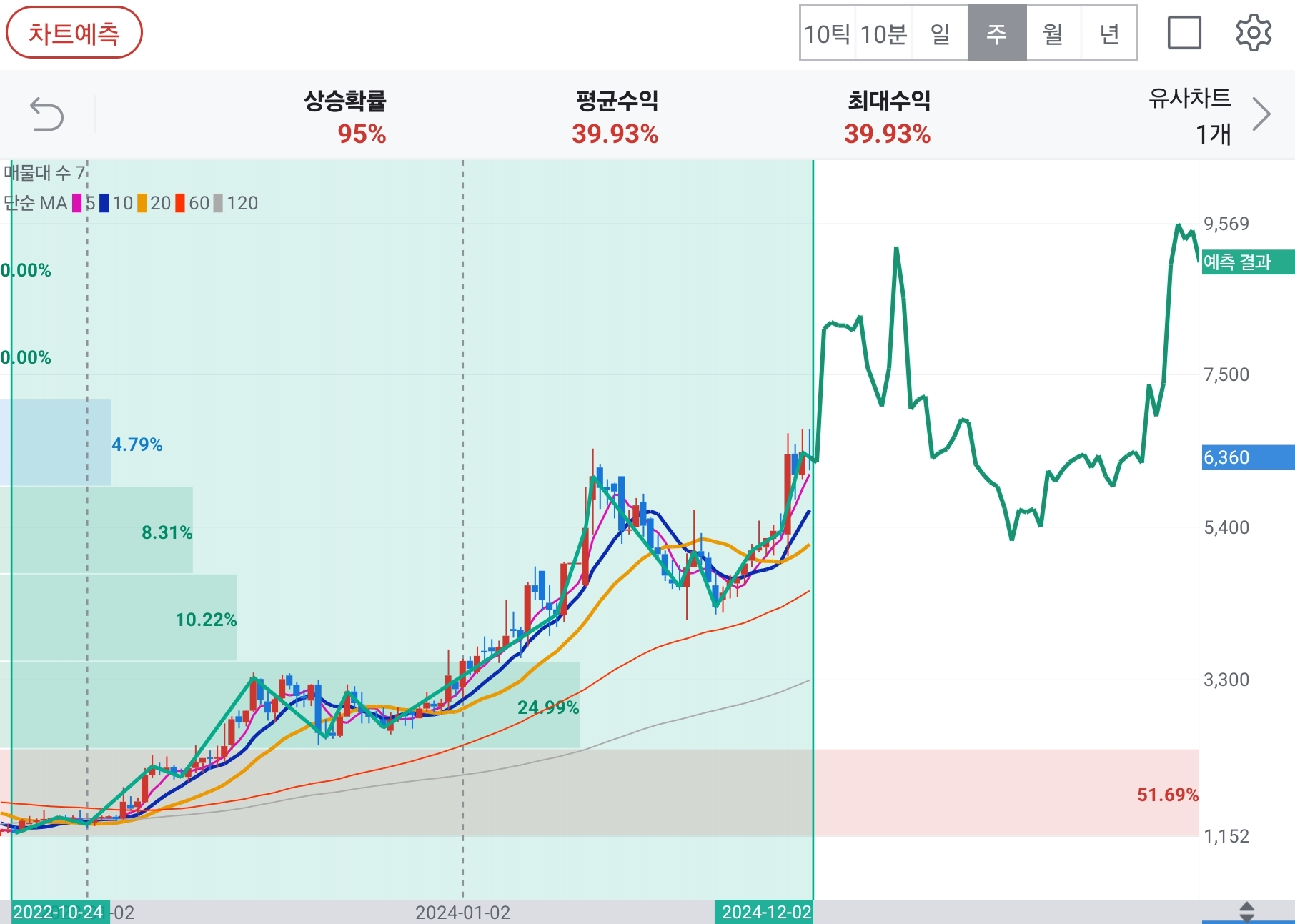Click the MA 10 blue color swatch

click(x=104, y=204)
